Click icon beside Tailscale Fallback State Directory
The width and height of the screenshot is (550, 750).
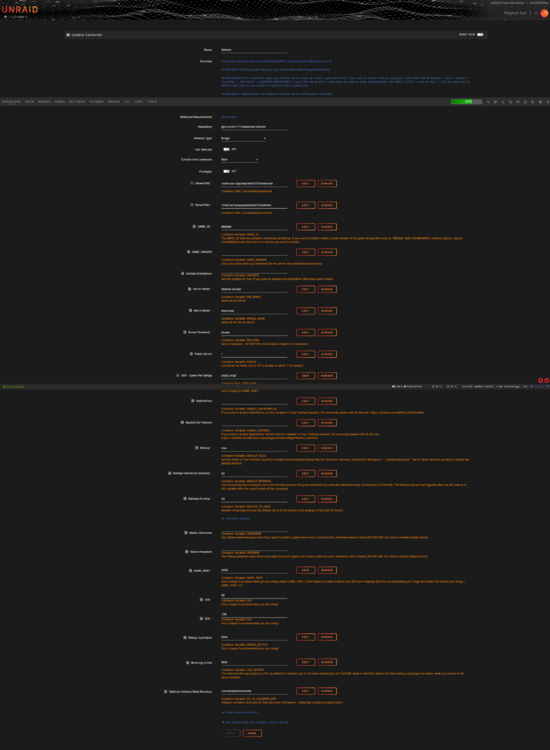point(165,691)
